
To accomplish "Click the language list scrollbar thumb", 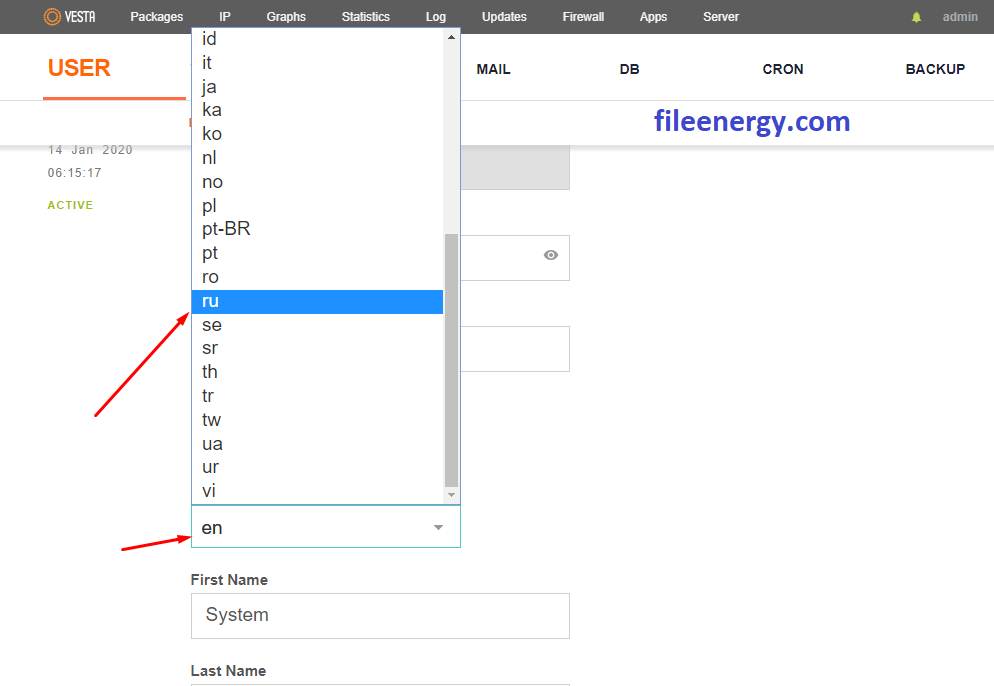I will tap(451, 359).
